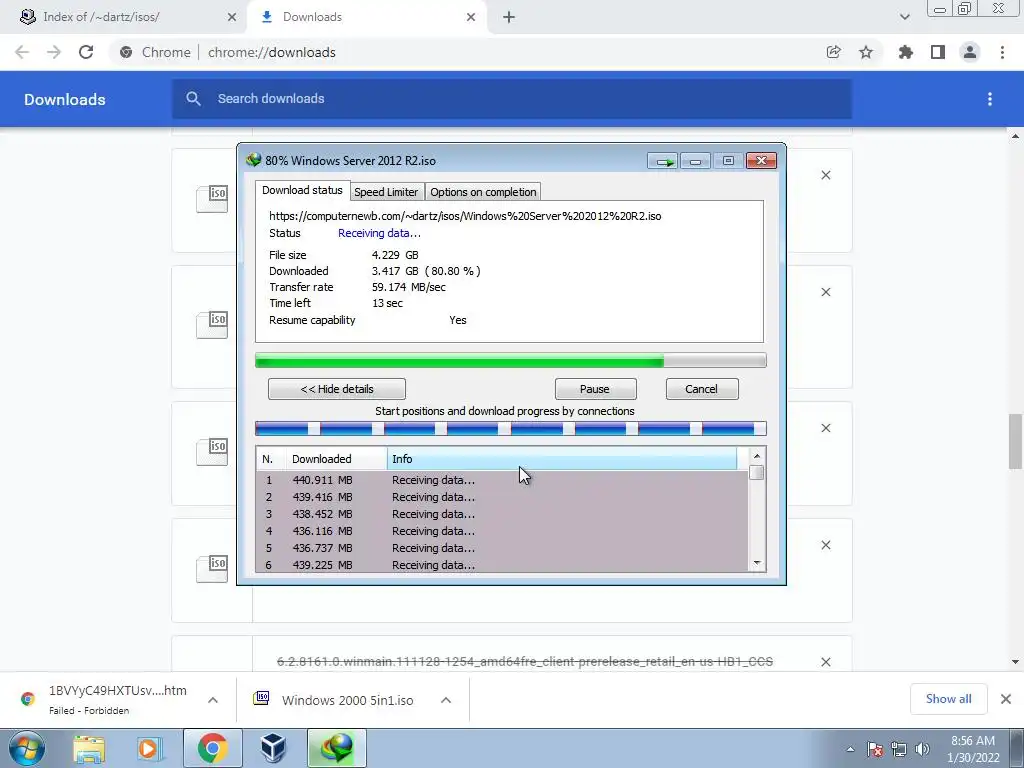Switch to Chrome on the taskbar

212,748
